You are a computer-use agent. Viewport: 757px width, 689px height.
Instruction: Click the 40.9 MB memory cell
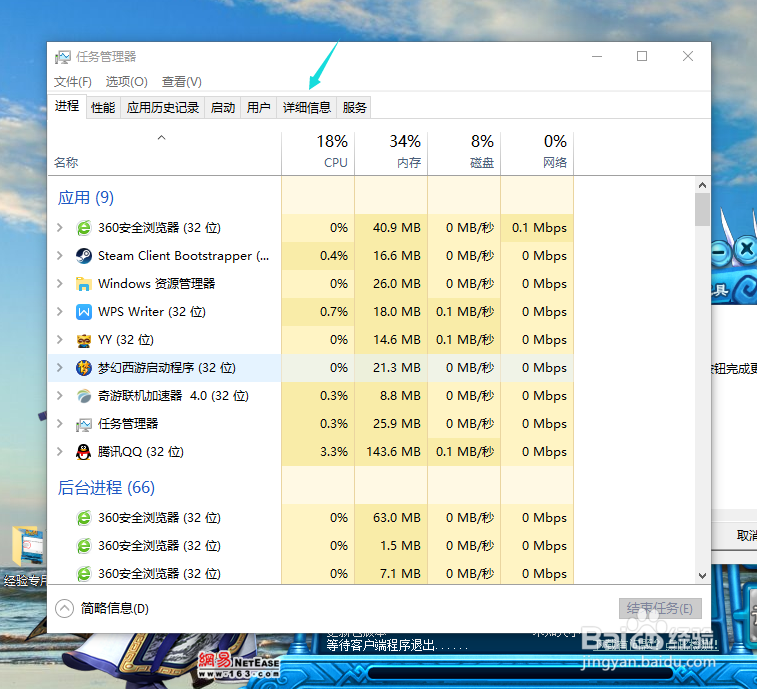pos(391,227)
